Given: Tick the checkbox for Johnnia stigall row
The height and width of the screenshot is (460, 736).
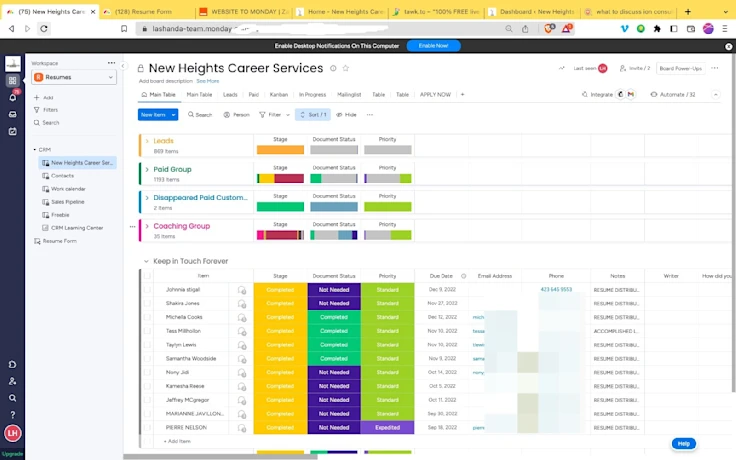Looking at the screenshot, I should coord(147,290).
